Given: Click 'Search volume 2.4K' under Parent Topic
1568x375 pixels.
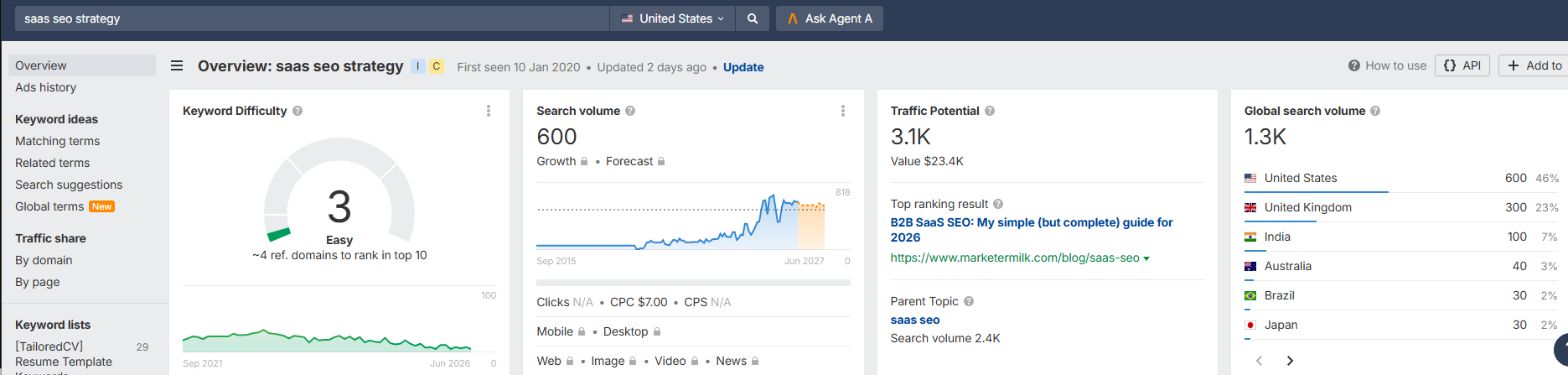Looking at the screenshot, I should coord(945,338).
